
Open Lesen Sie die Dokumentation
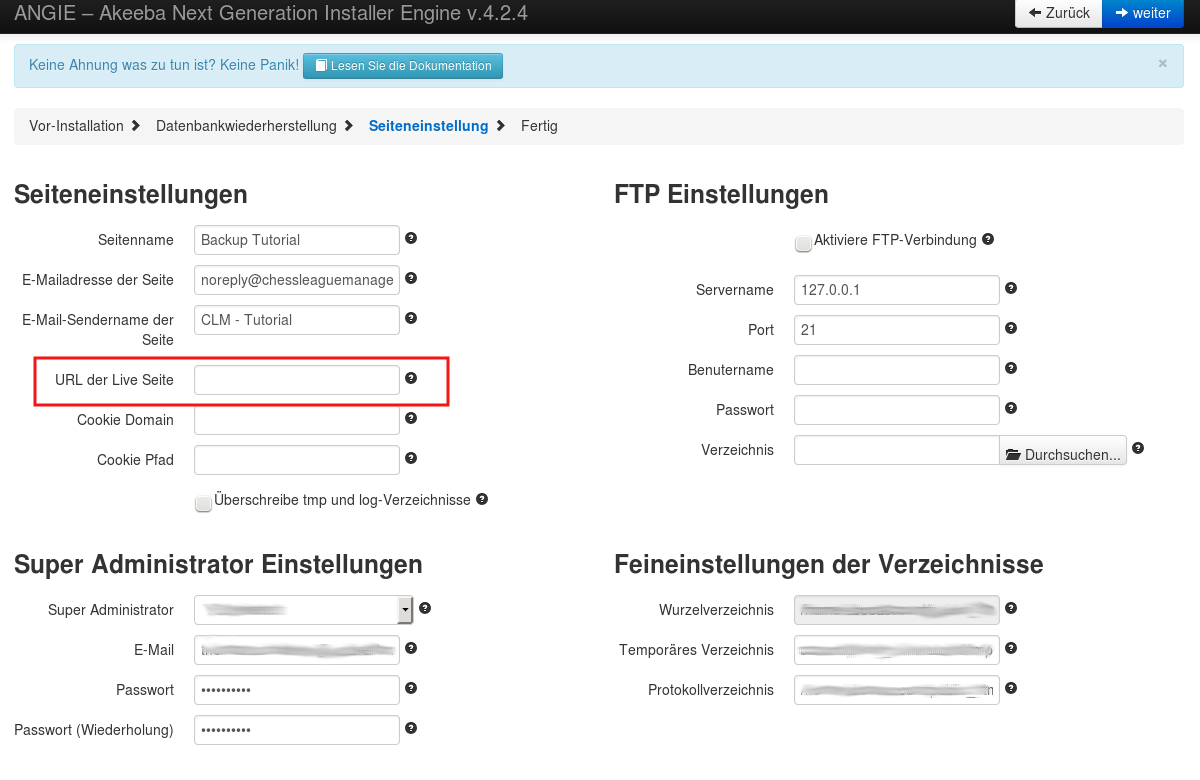point(403,66)
